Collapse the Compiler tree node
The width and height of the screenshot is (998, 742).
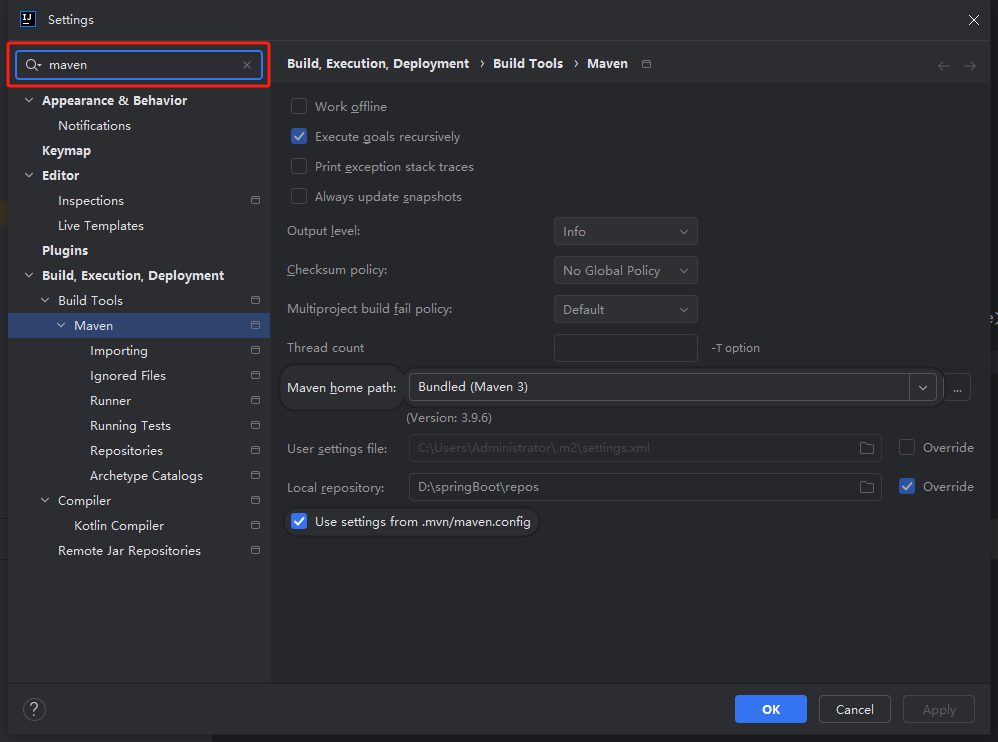point(45,500)
